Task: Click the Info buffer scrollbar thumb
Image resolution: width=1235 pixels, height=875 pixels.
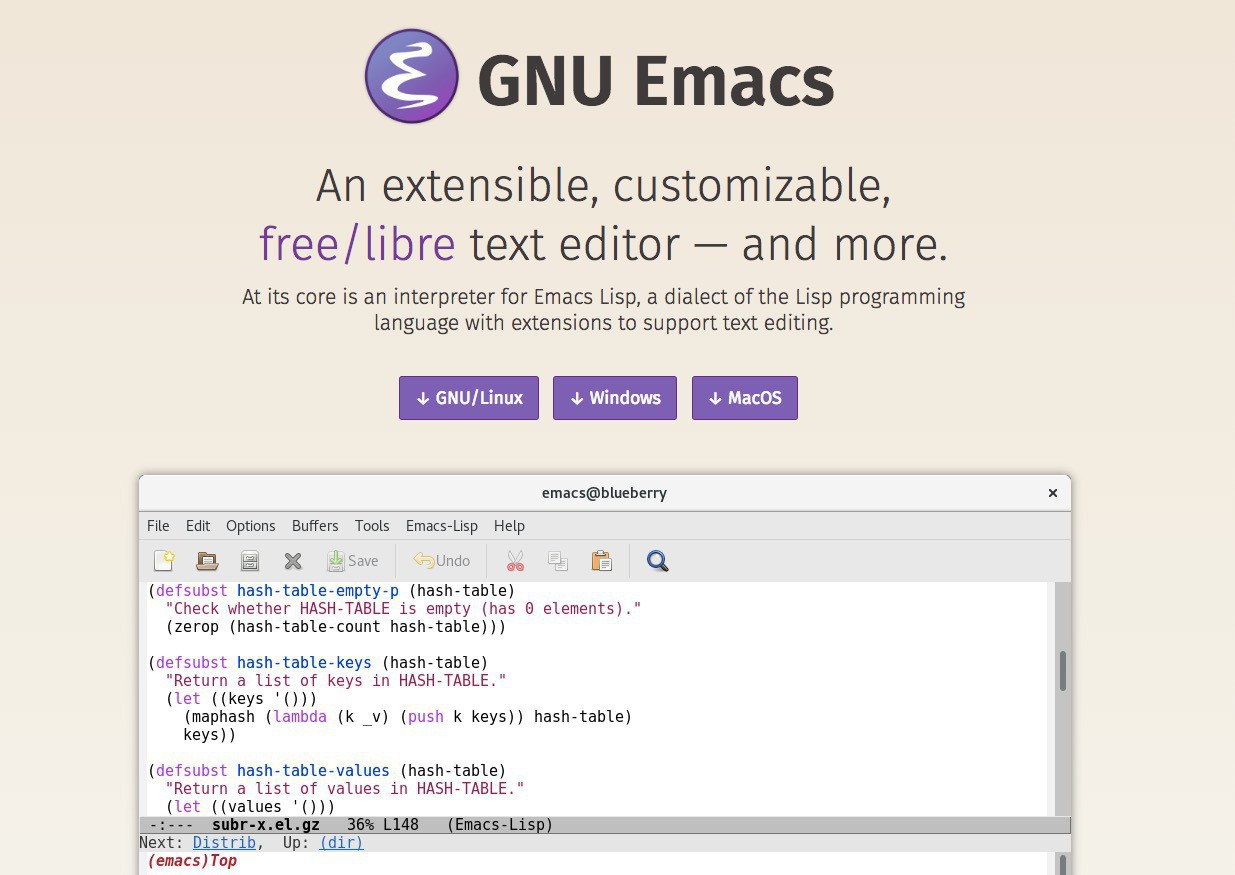Action: [1062, 865]
